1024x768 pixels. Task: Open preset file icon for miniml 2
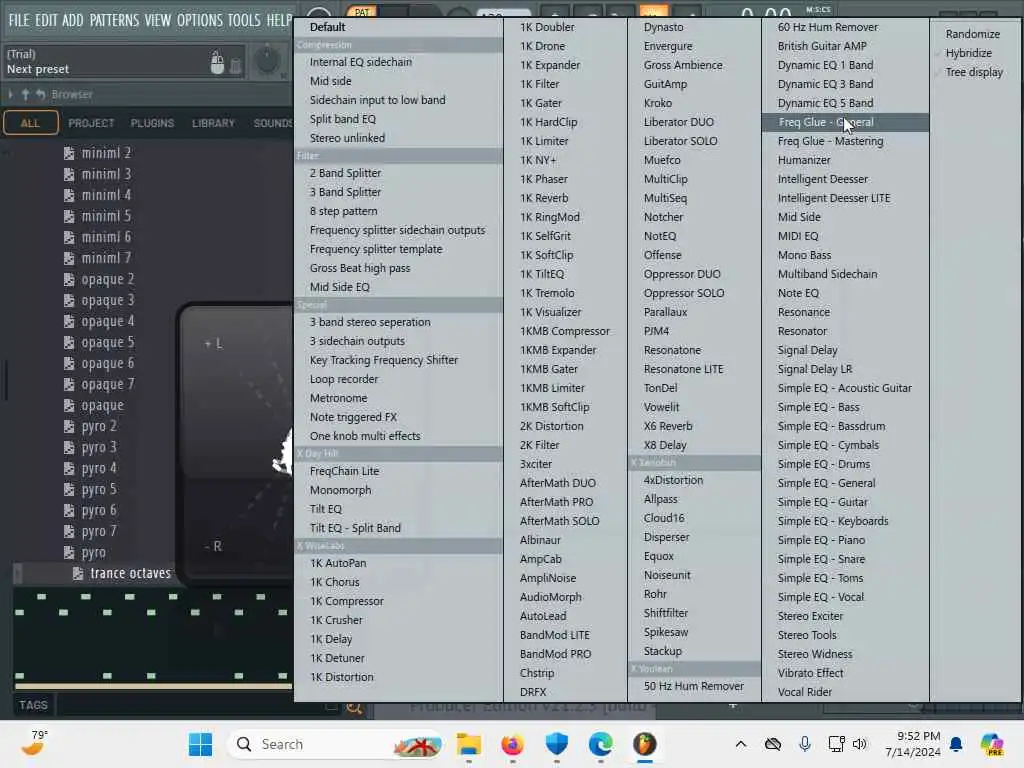point(69,153)
